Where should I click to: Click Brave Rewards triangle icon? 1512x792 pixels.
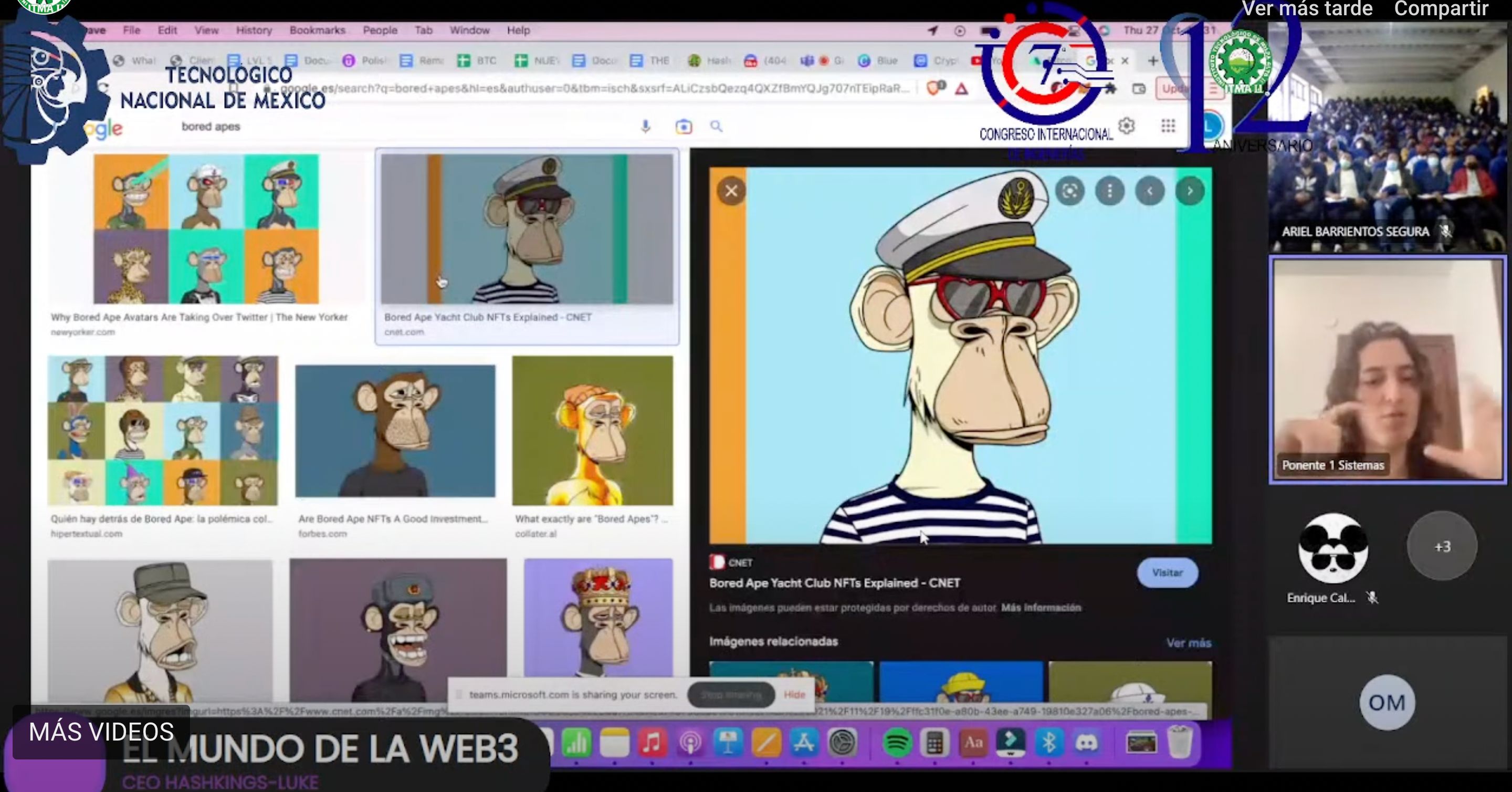click(961, 89)
